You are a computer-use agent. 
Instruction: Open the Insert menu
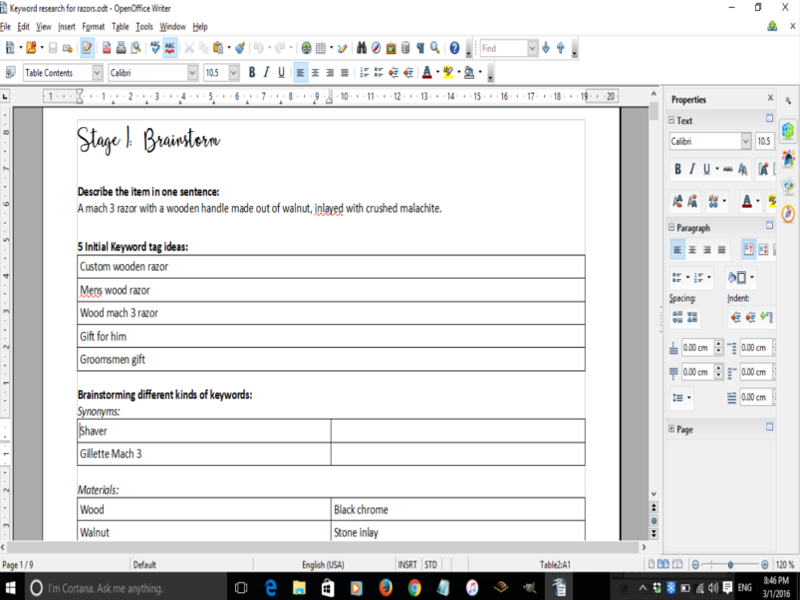click(67, 27)
